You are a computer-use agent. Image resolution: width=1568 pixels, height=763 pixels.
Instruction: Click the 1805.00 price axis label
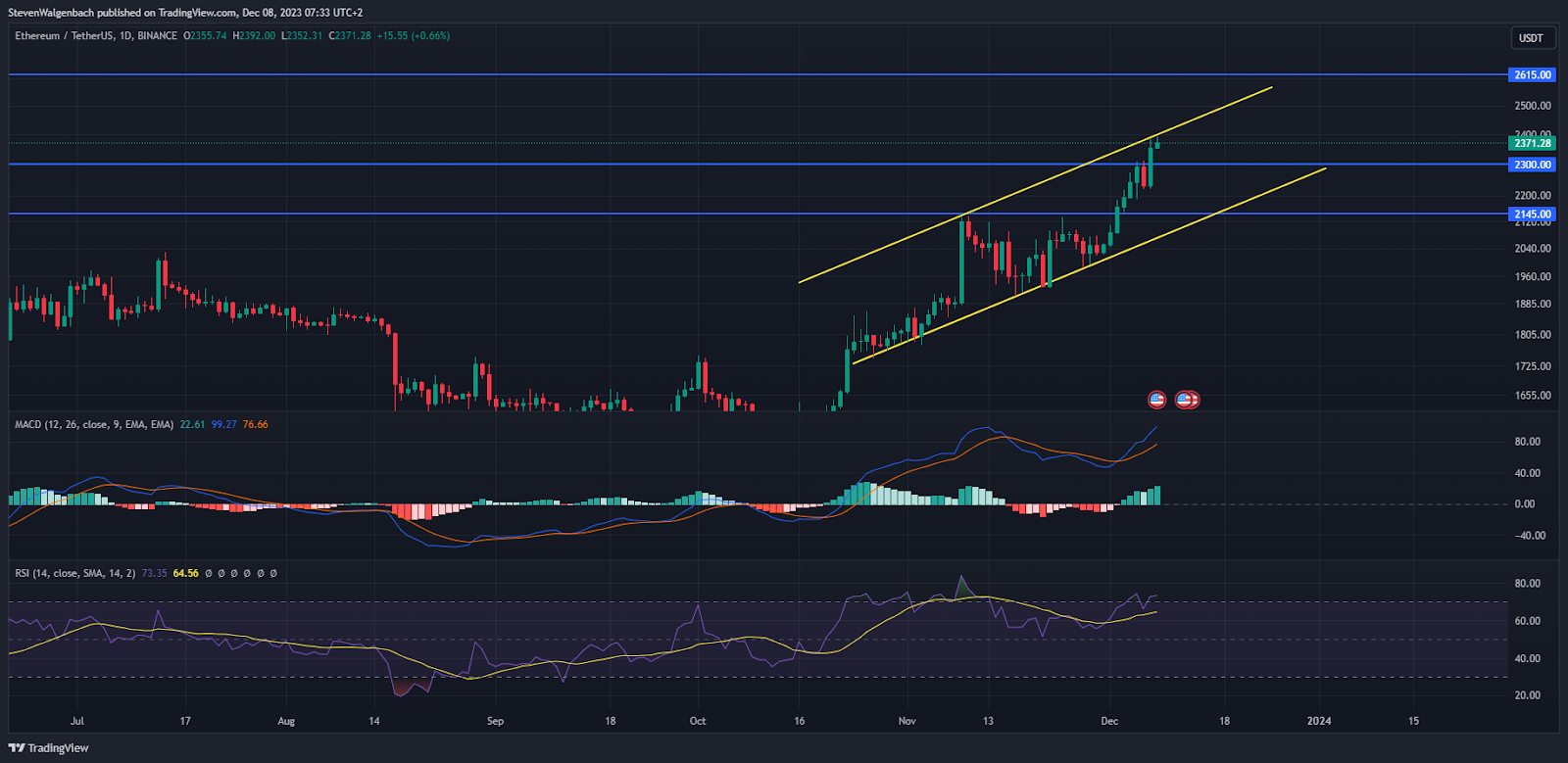[x=1533, y=335]
